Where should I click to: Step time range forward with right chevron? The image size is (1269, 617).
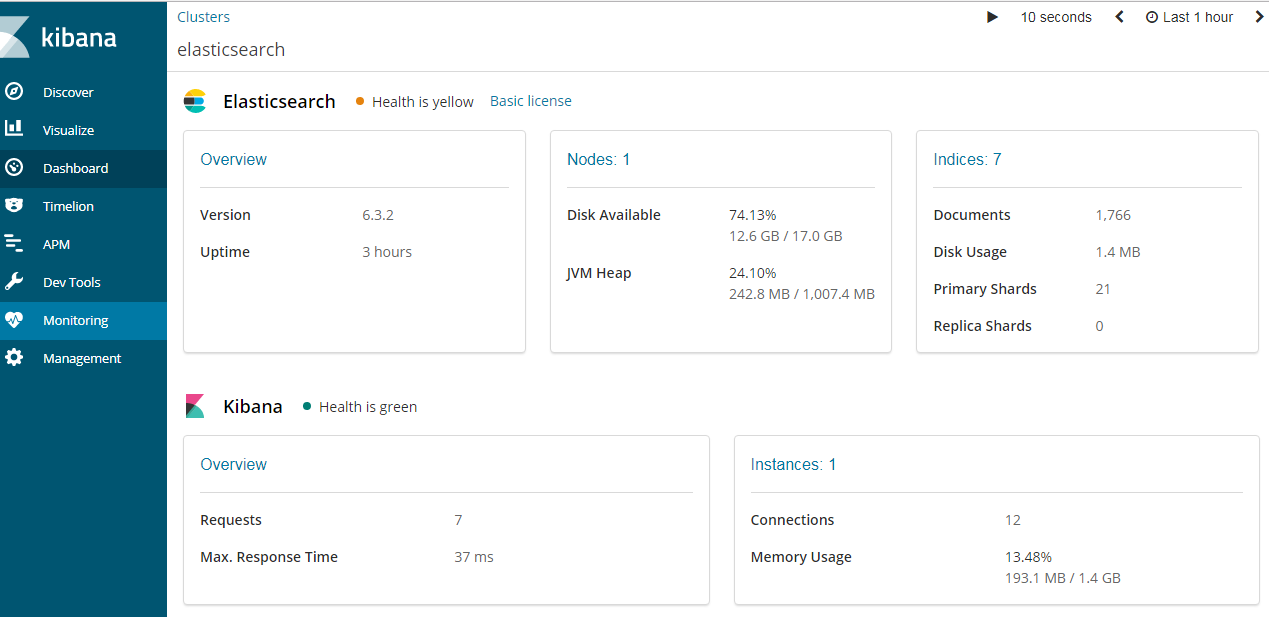[1258, 17]
